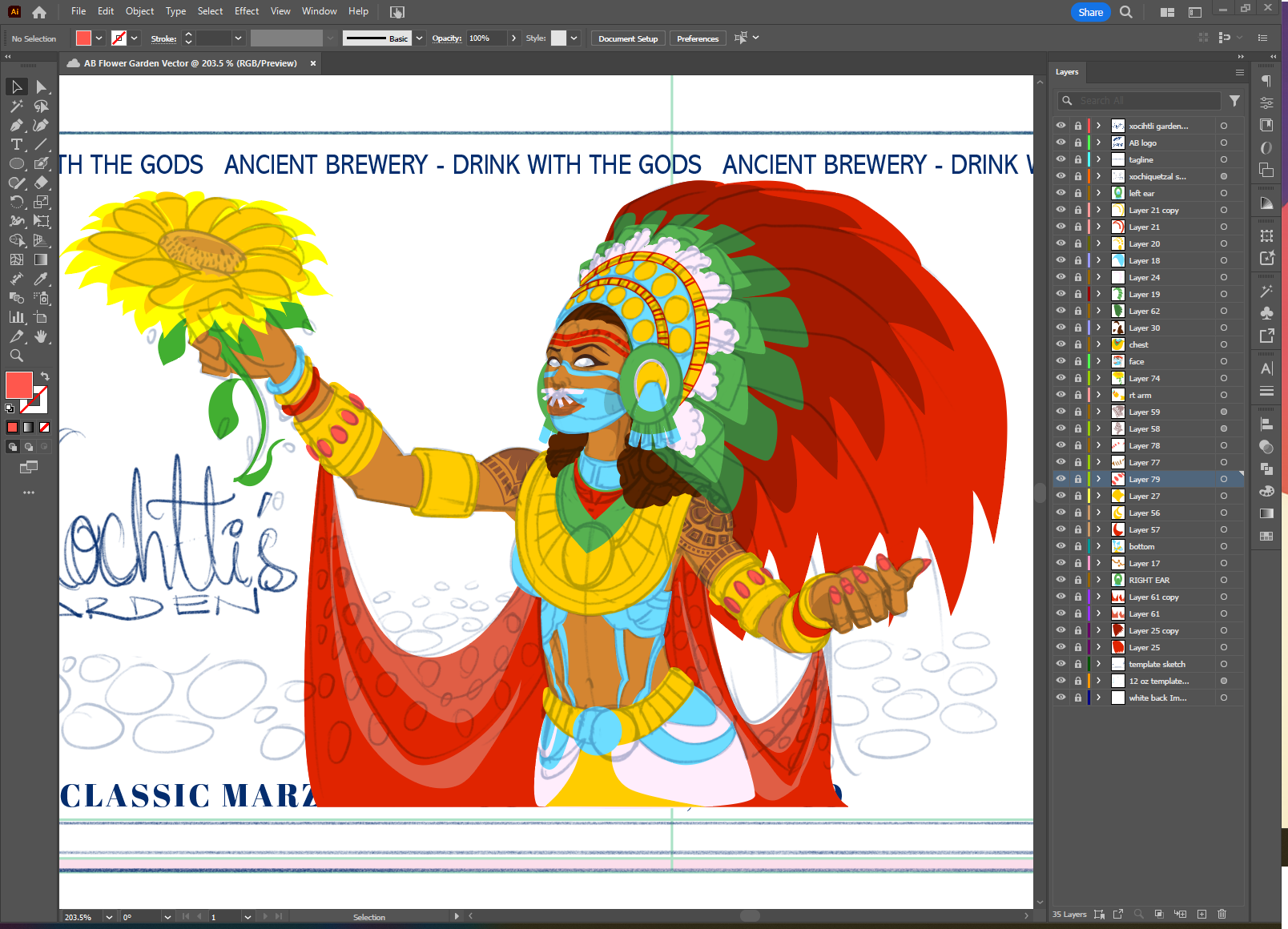This screenshot has height=929, width=1288.
Task: Click the Opacity 100% input field
Action: pyautogui.click(x=486, y=38)
